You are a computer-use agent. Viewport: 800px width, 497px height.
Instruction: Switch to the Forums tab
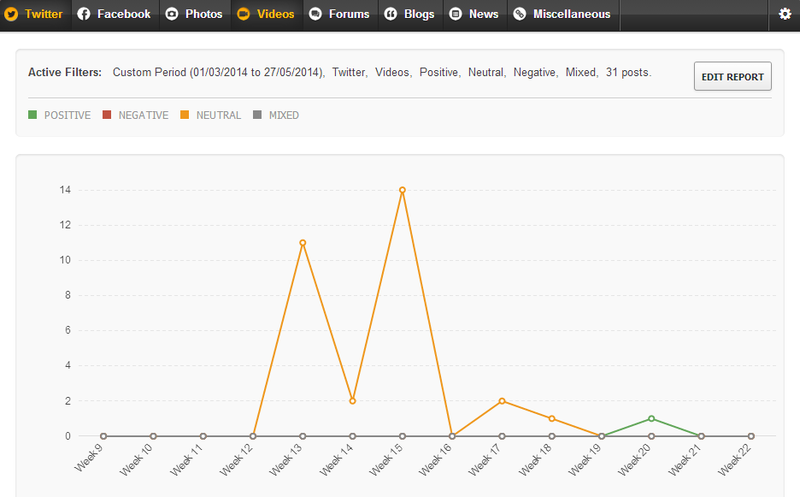349,14
